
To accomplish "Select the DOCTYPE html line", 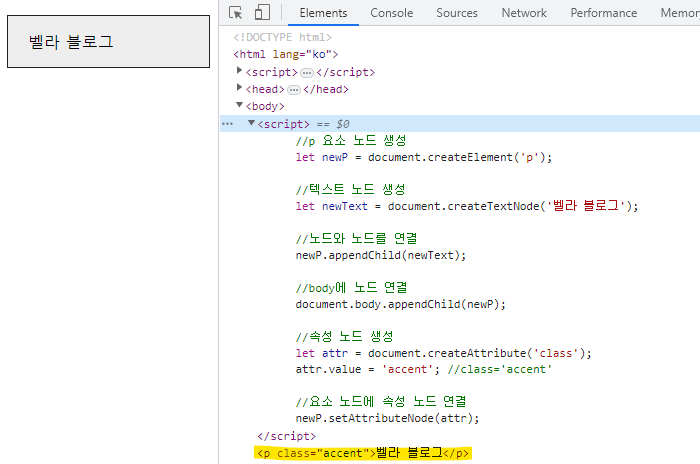I will click(x=282, y=38).
